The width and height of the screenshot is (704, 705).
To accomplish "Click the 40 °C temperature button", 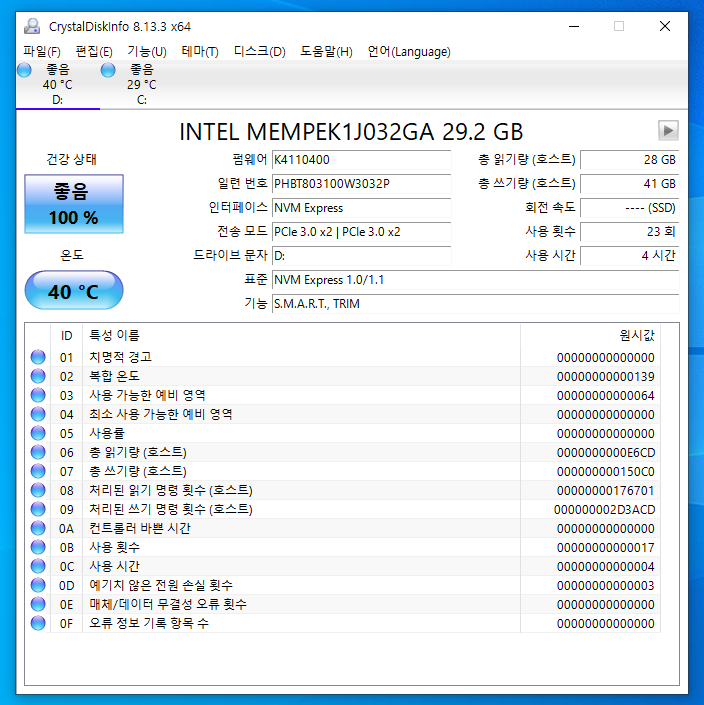I will coord(74,290).
